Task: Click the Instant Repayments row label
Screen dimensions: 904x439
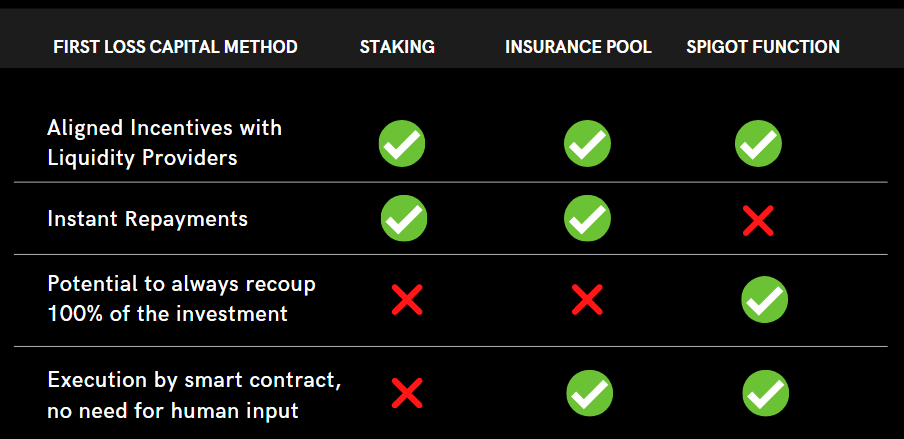Action: 148,219
